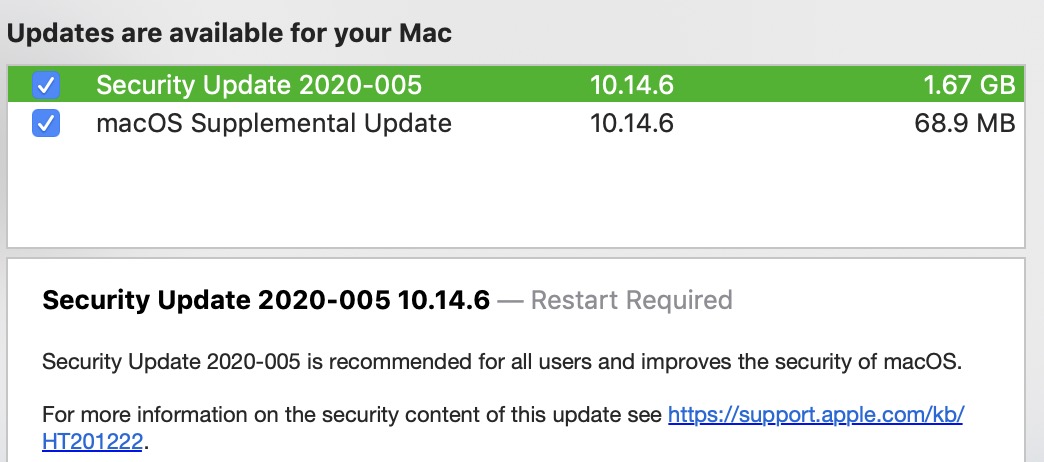Select the Security Update 2020-005 row name
This screenshot has height=462, width=1044.
pos(258,86)
